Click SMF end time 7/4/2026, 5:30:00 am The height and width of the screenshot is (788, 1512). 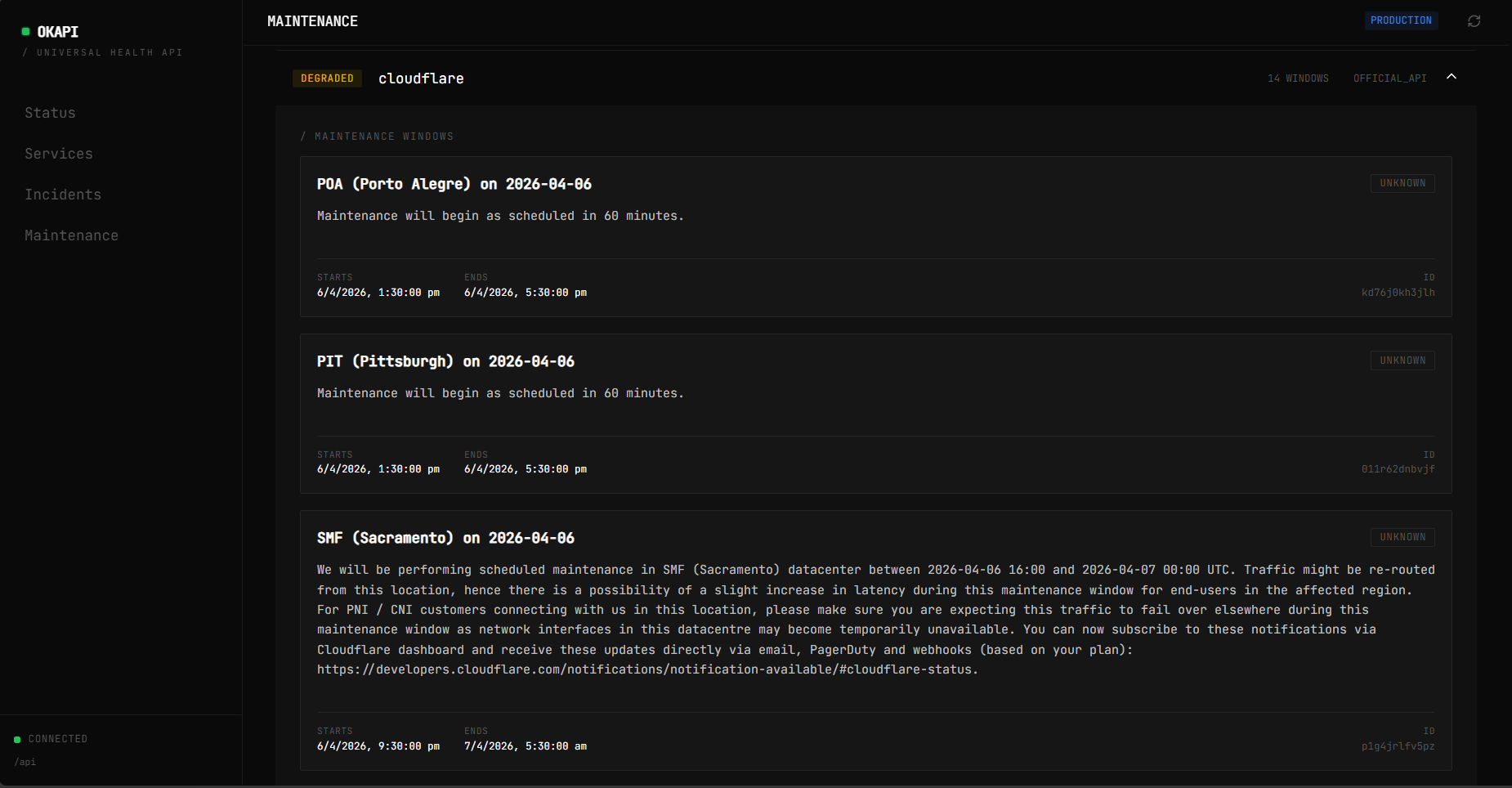coord(526,746)
